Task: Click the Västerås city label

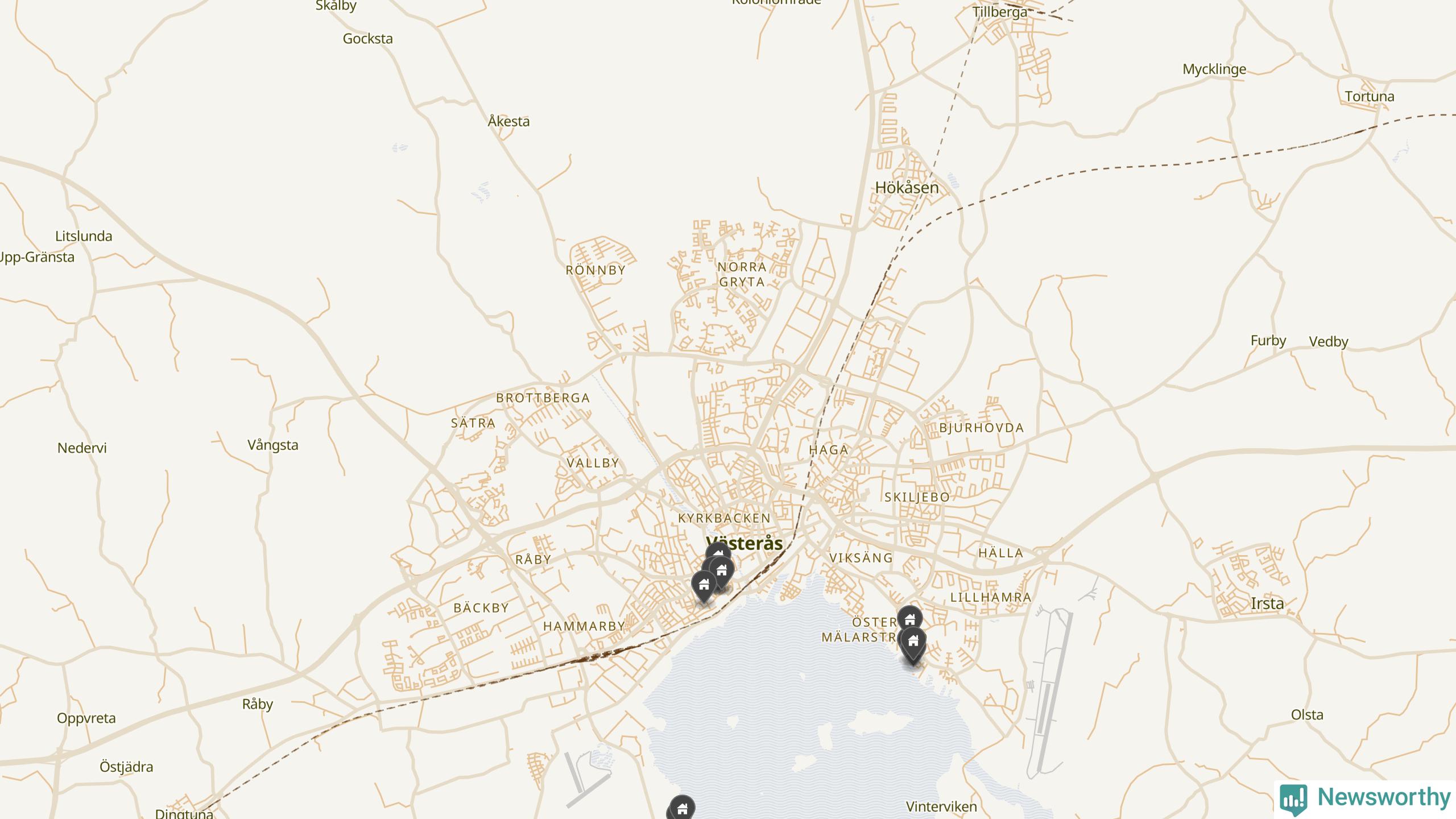Action: [744, 544]
